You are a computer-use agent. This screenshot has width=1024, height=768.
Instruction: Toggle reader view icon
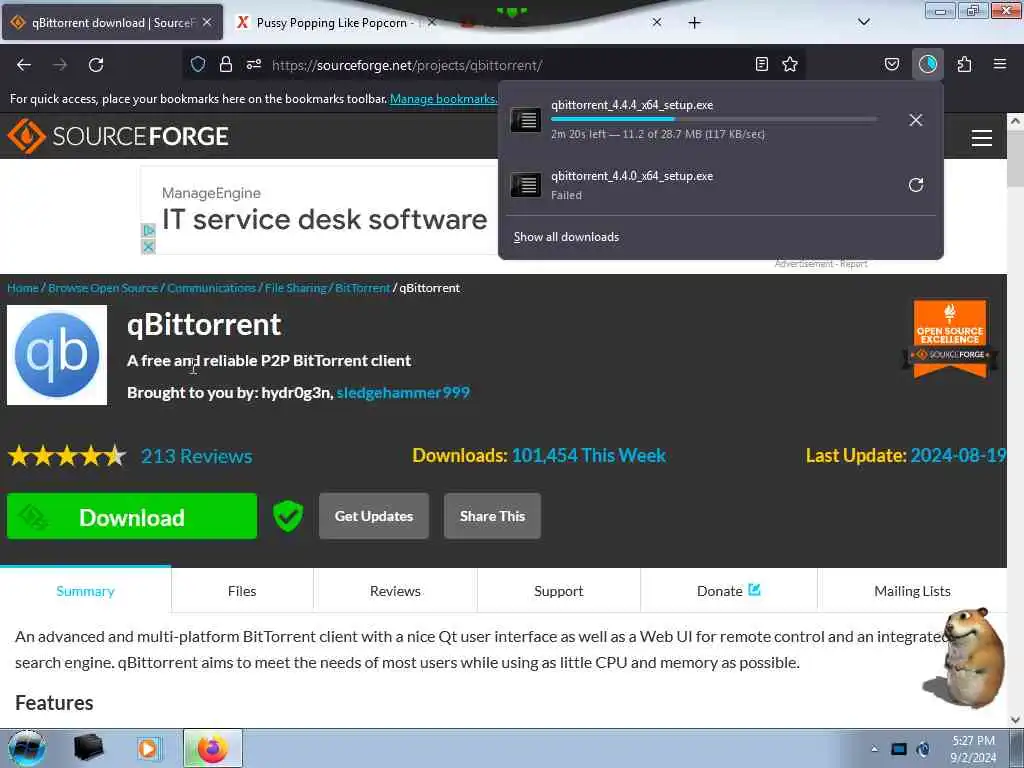point(761,64)
